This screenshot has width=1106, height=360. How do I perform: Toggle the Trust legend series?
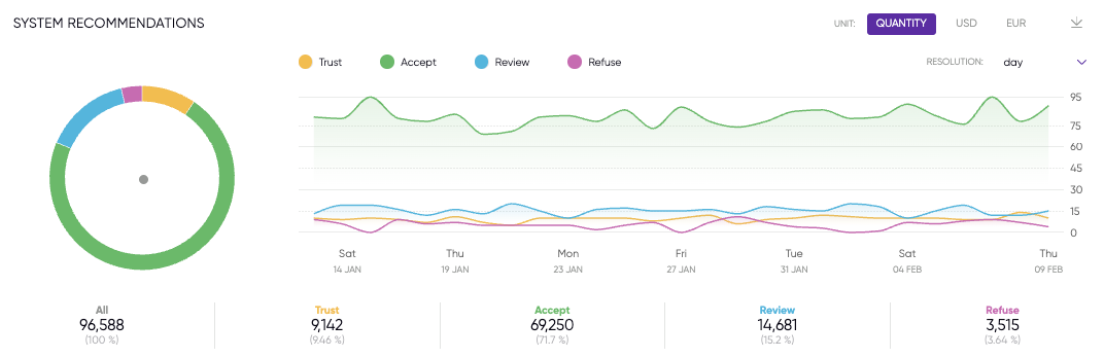pyautogui.click(x=321, y=62)
